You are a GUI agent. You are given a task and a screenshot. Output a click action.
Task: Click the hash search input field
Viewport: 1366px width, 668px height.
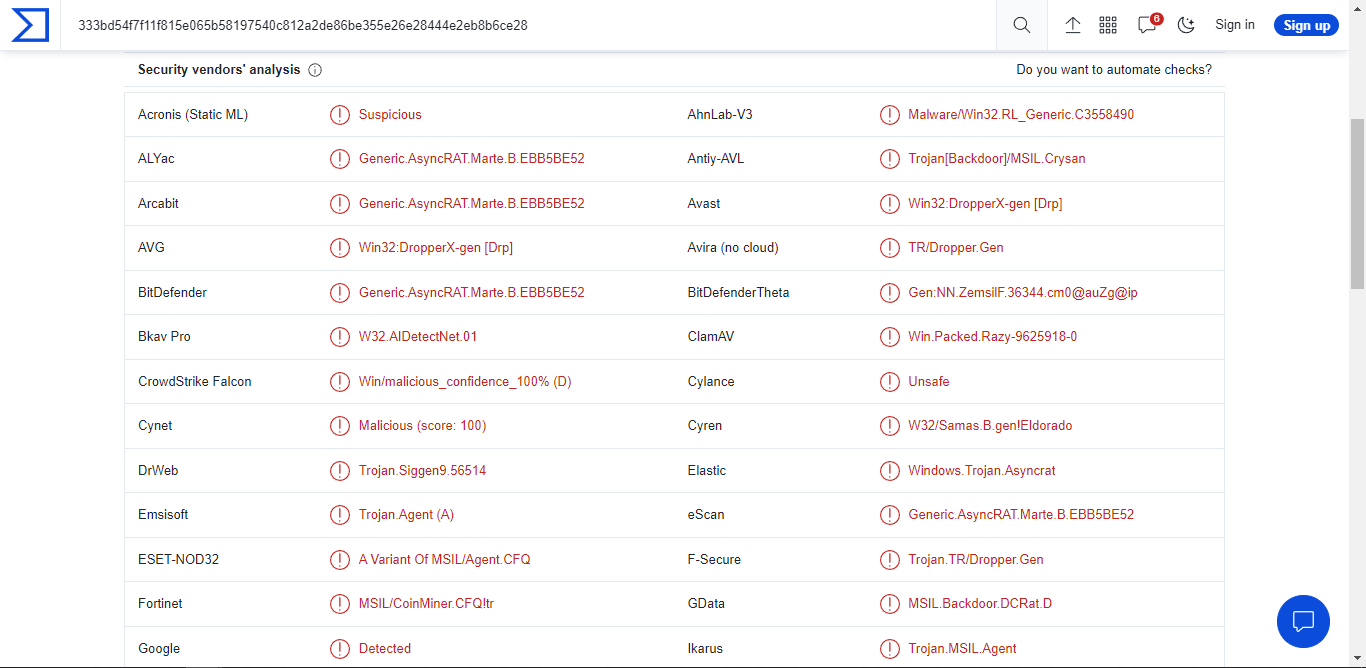(529, 25)
